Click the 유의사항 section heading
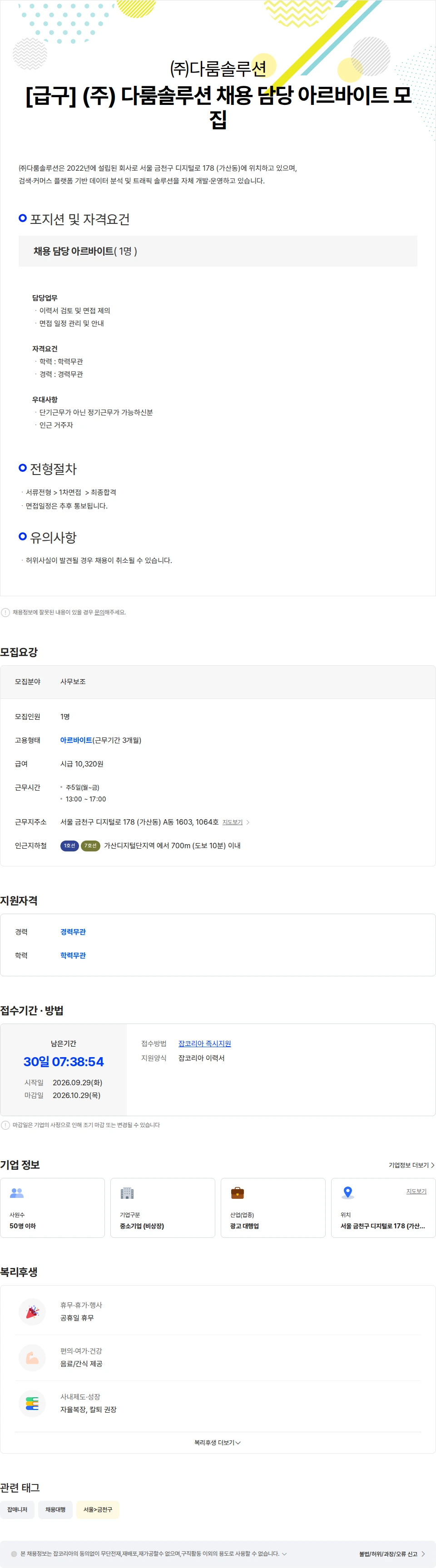Viewport: 436px width, 1568px height. click(54, 538)
